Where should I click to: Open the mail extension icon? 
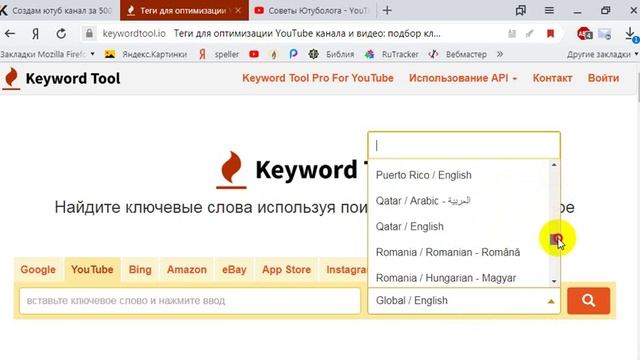tap(604, 33)
